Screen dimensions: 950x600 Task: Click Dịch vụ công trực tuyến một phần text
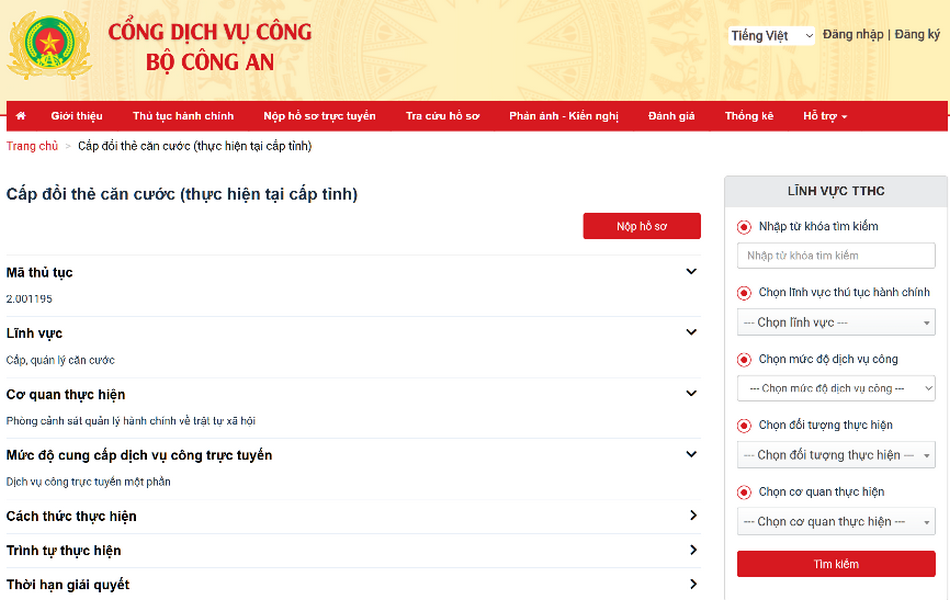(x=88, y=482)
